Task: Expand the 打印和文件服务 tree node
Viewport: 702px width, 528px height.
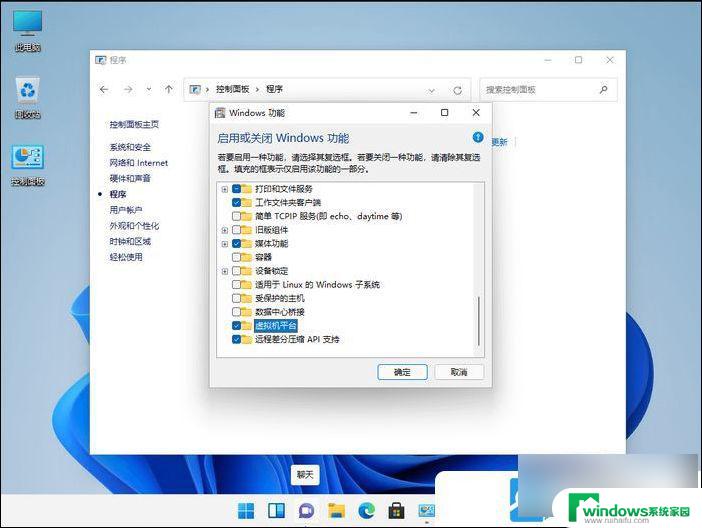Action: pos(225,189)
